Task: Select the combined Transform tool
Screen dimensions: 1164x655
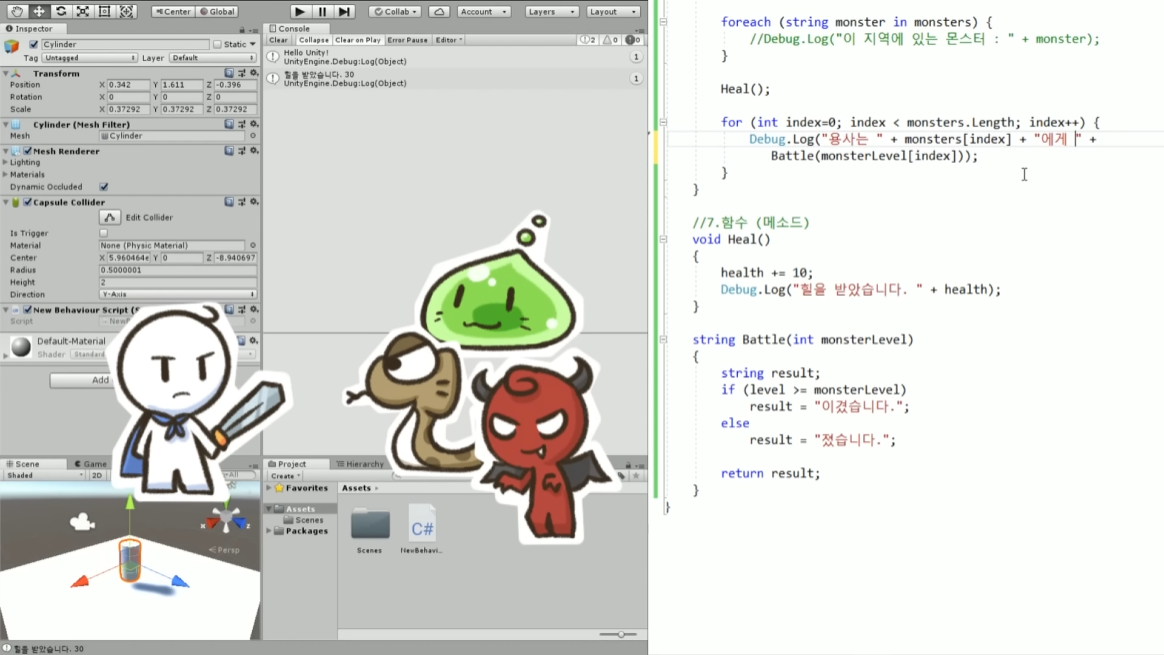Action: 127,11
